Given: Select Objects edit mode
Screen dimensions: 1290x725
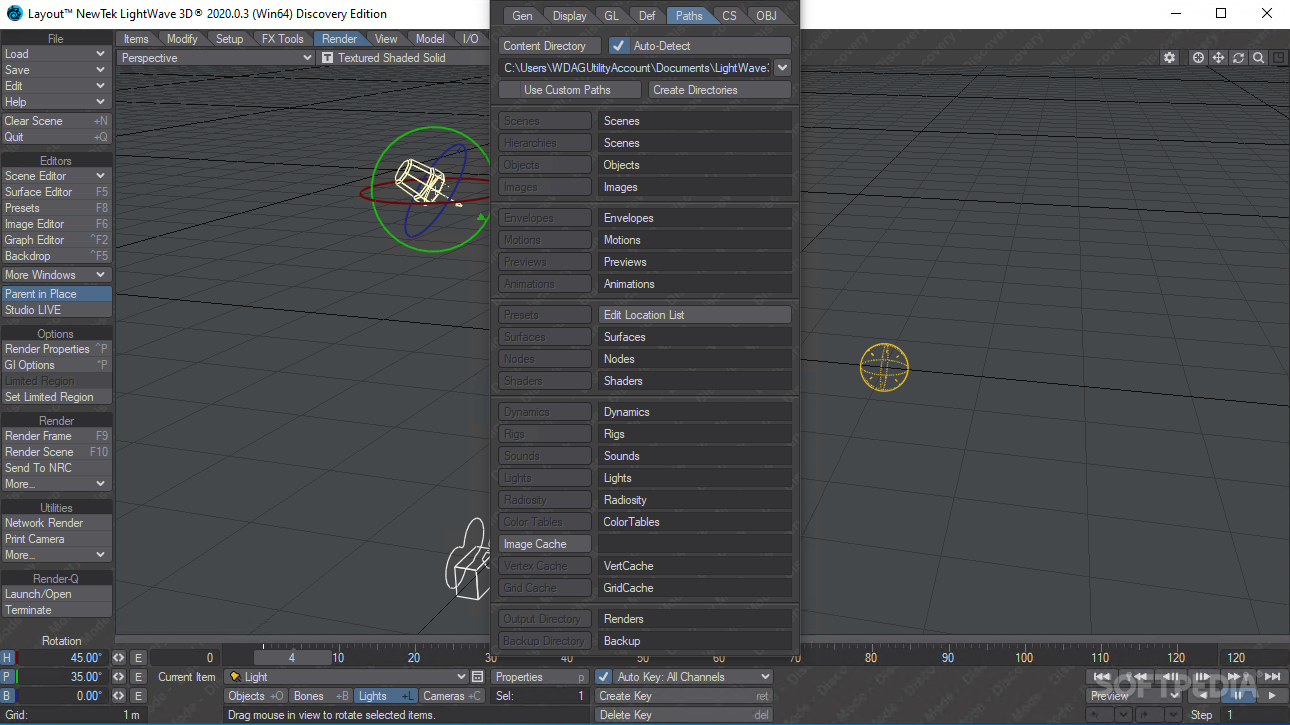Looking at the screenshot, I should tap(256, 696).
